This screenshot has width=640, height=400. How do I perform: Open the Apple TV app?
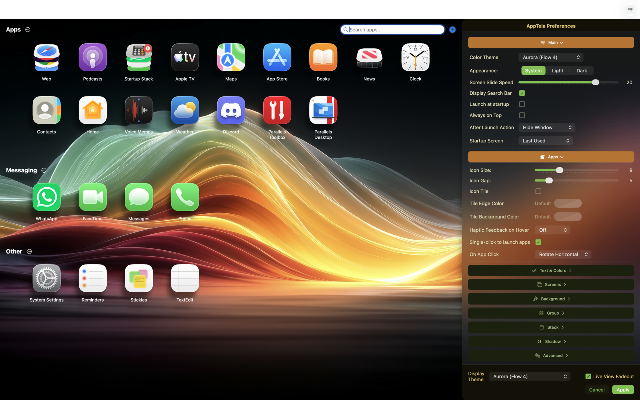click(185, 56)
